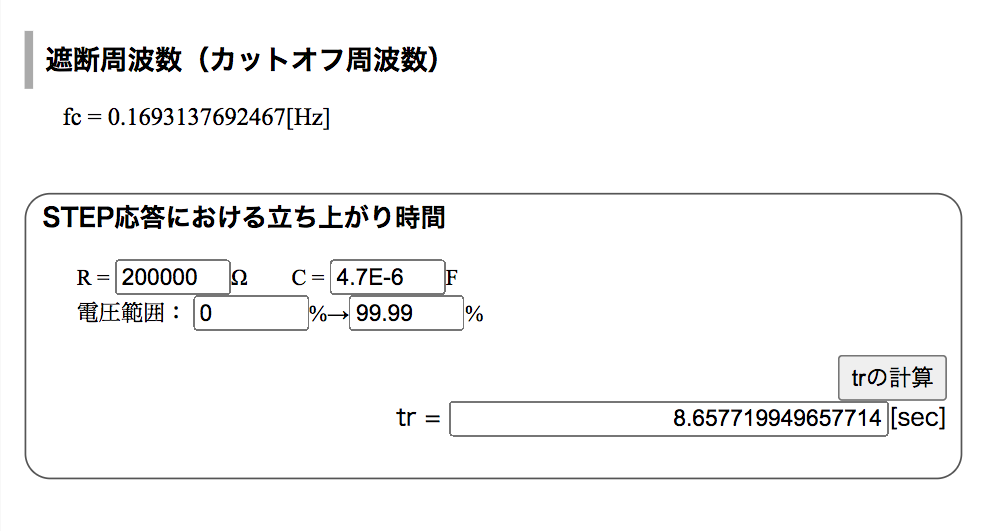This screenshot has width=986, height=531.
Task: Click the [sec] unit label
Action: pos(918,418)
